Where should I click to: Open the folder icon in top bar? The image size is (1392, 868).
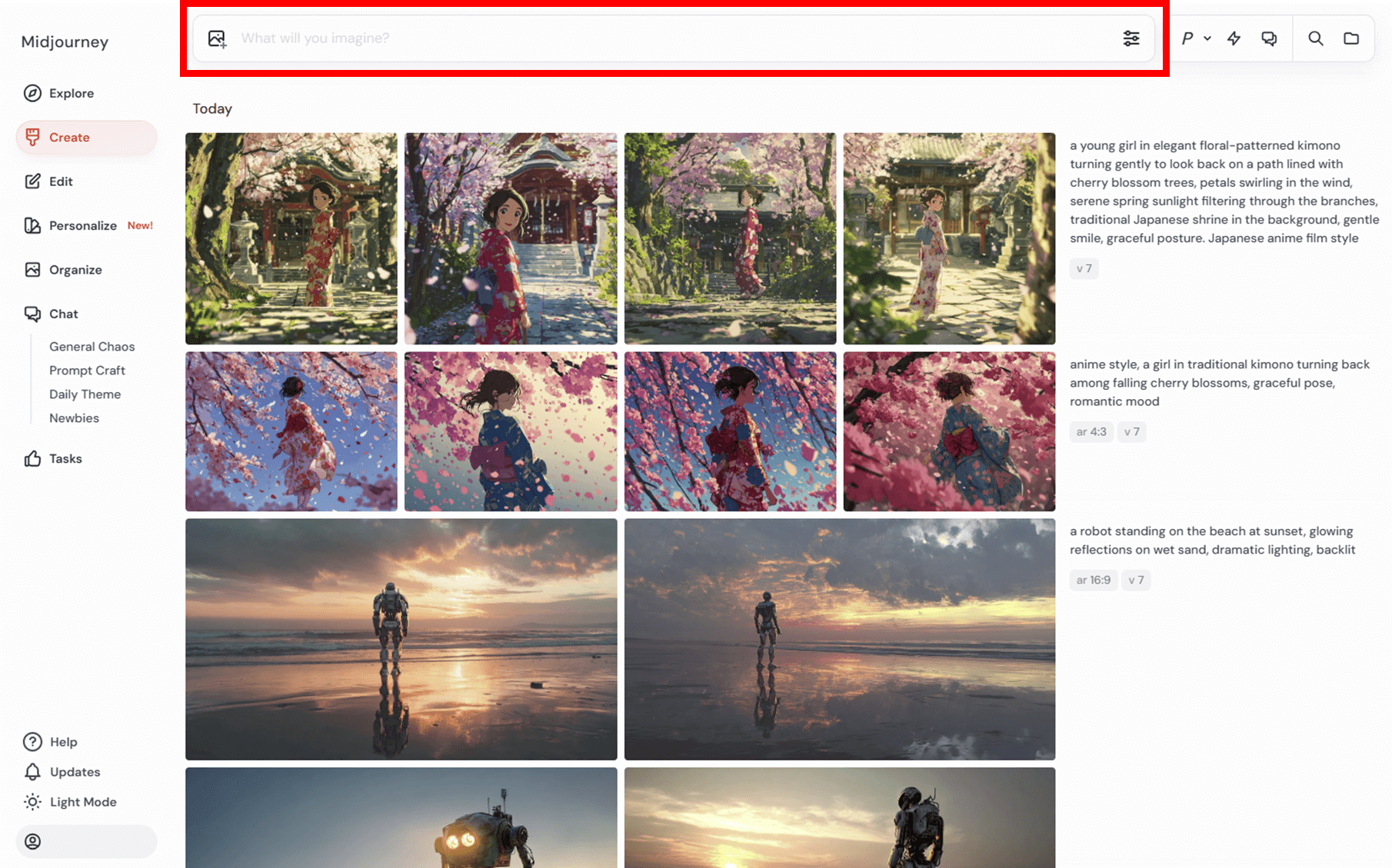click(1351, 38)
